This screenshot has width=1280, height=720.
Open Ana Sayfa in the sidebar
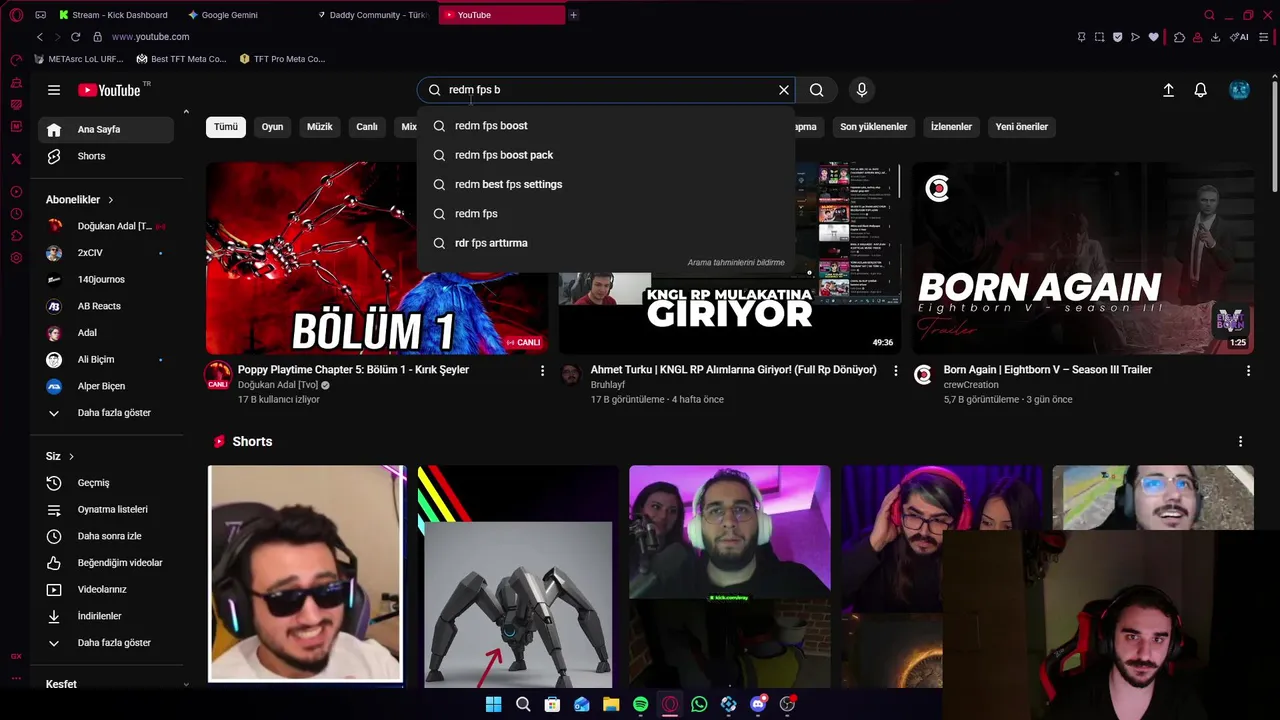click(106, 130)
